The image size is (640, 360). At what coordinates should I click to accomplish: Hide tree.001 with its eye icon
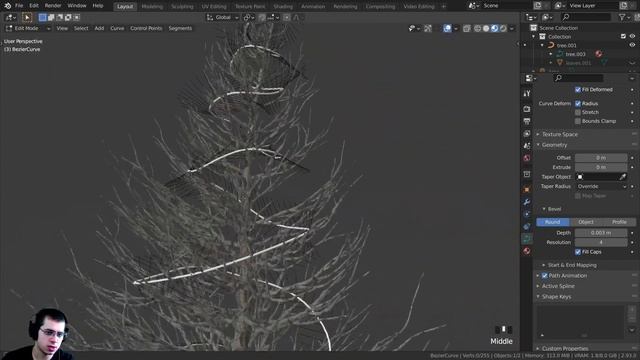pos(632,45)
